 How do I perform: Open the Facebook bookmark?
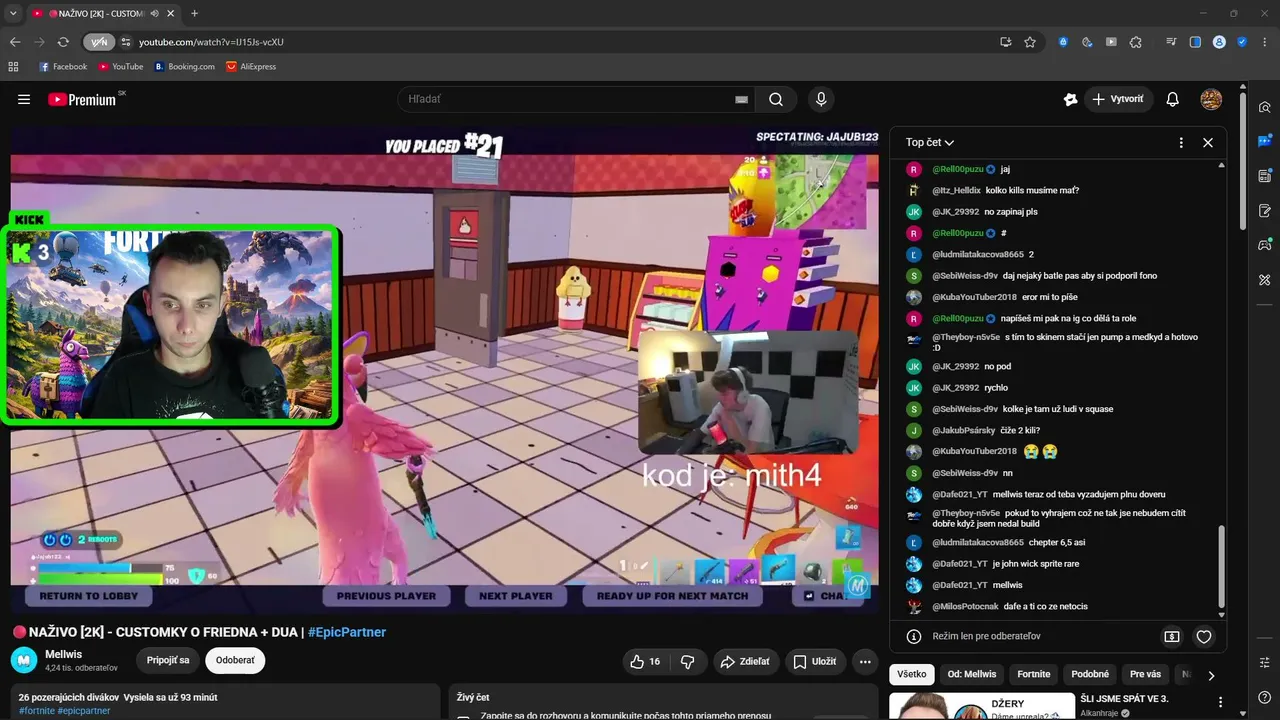[x=63, y=67]
